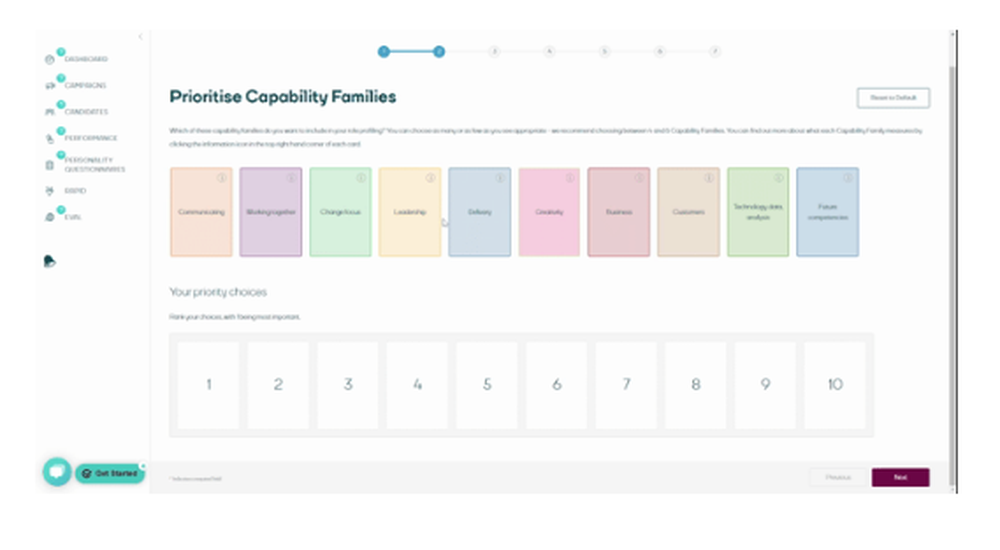The height and width of the screenshot is (550, 1000).
Task: Click priority slot number 1
Action: click(209, 385)
